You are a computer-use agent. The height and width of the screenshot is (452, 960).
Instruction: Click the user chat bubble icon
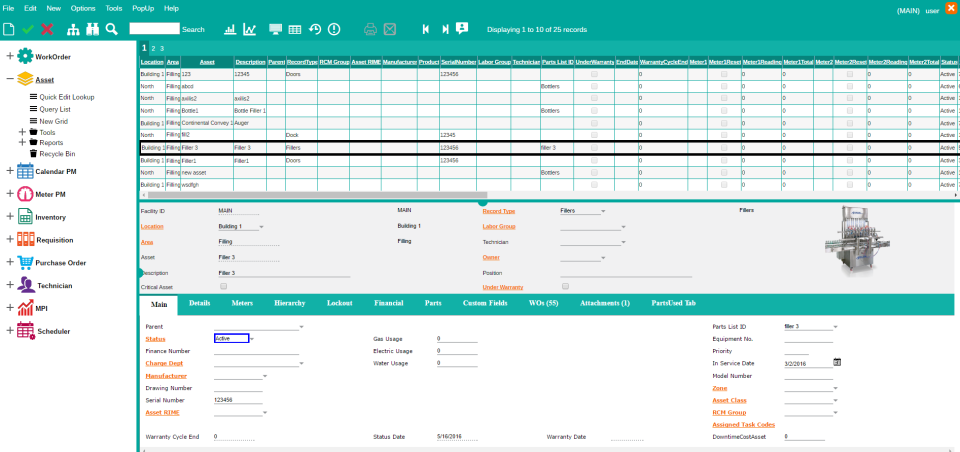pos(462,28)
